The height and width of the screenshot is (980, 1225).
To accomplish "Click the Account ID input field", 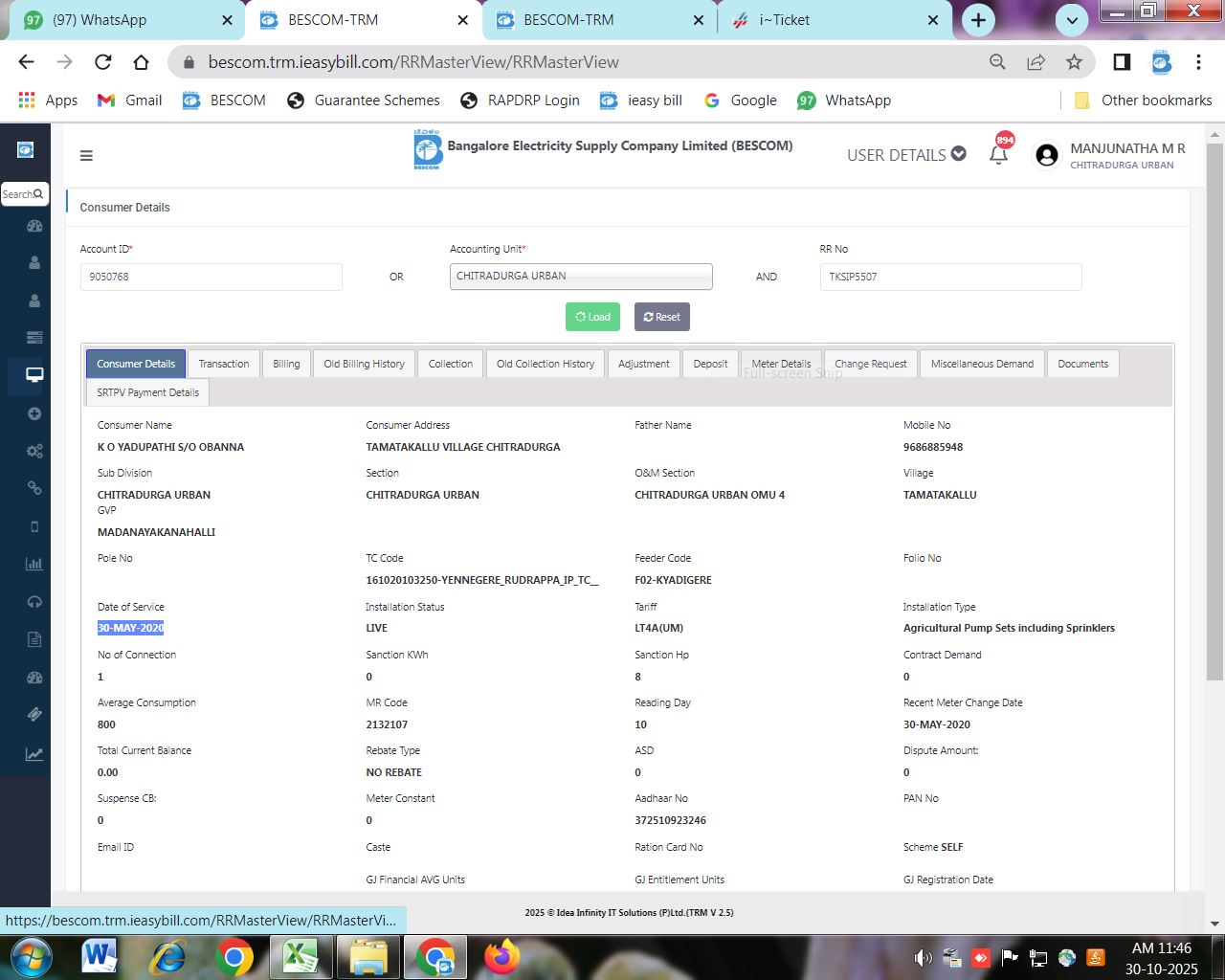I will coord(212,277).
